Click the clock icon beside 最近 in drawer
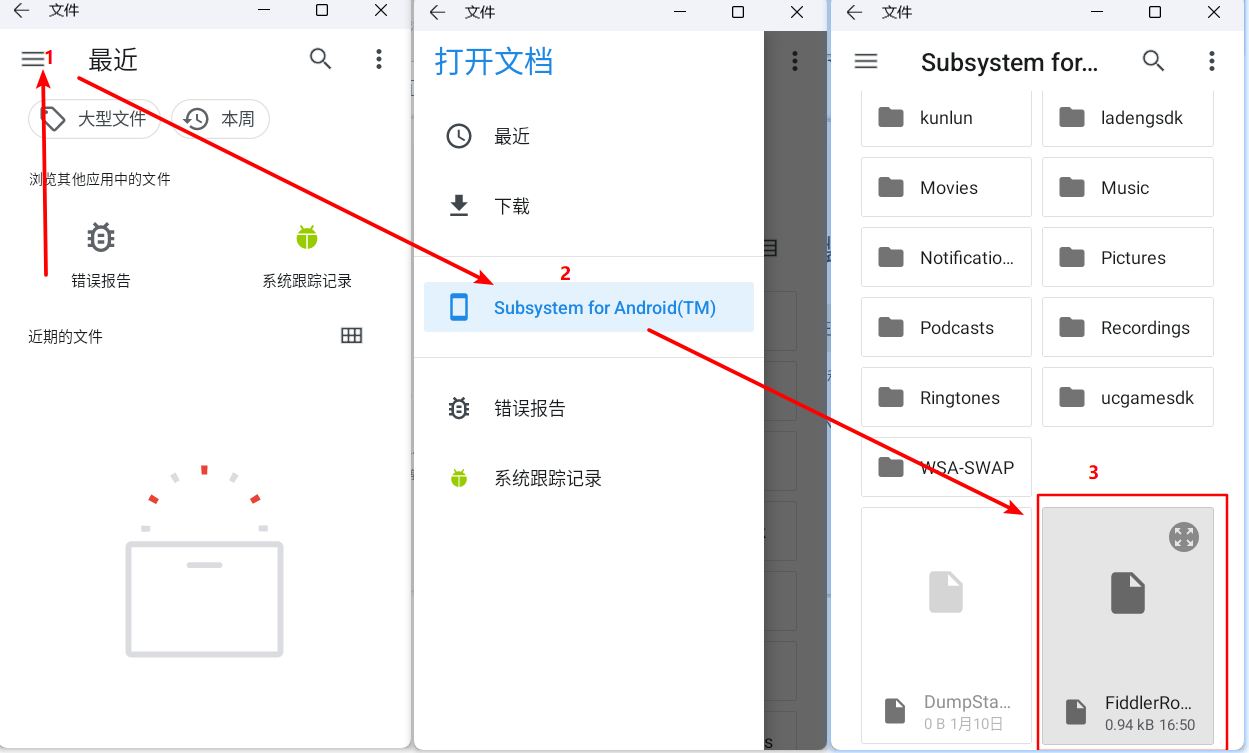1249x753 pixels. pyautogui.click(x=459, y=136)
